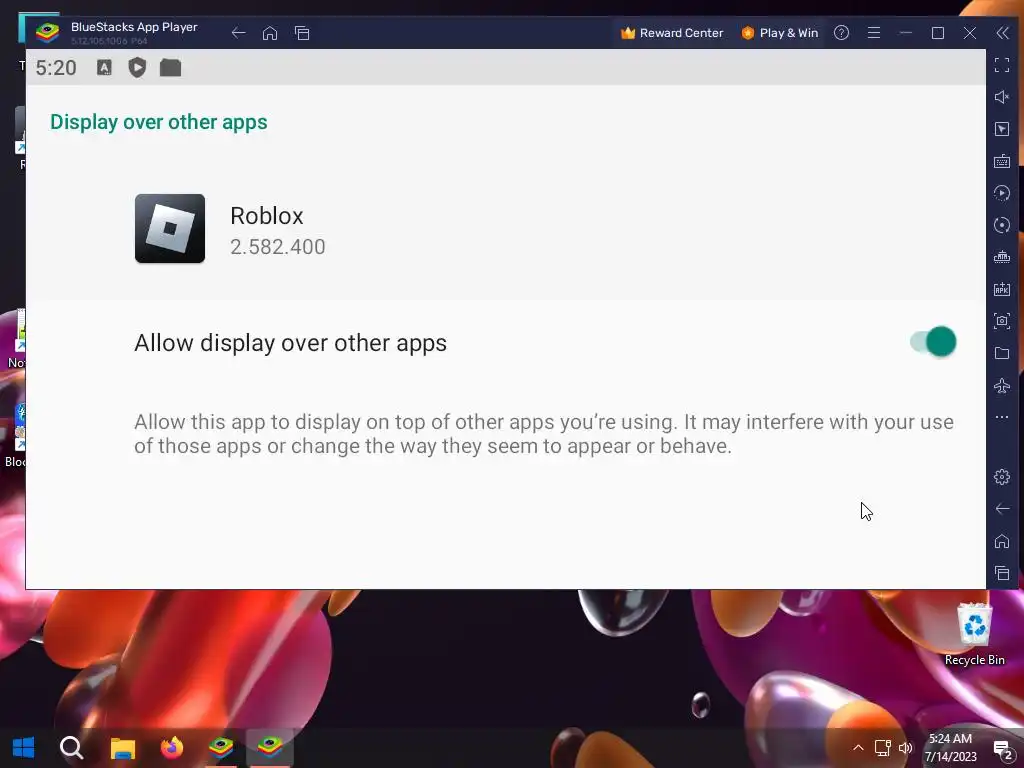Viewport: 1024px width, 768px height.
Task: Click Allow display over other apps label
Action: click(x=291, y=343)
